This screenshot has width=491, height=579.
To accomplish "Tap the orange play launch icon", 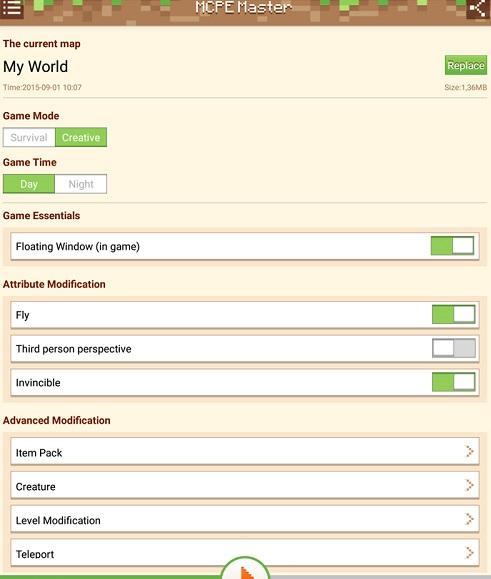I will pos(246,572).
